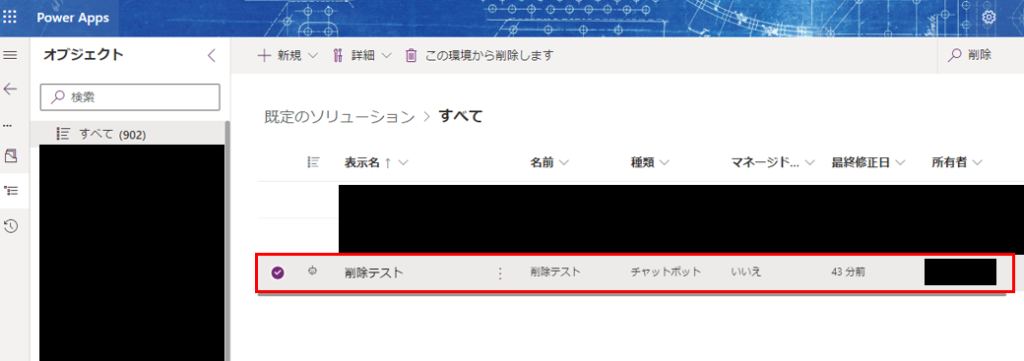Select the Objects list icon in left rail
Viewport: 1024px width, 361px height.
(10, 191)
